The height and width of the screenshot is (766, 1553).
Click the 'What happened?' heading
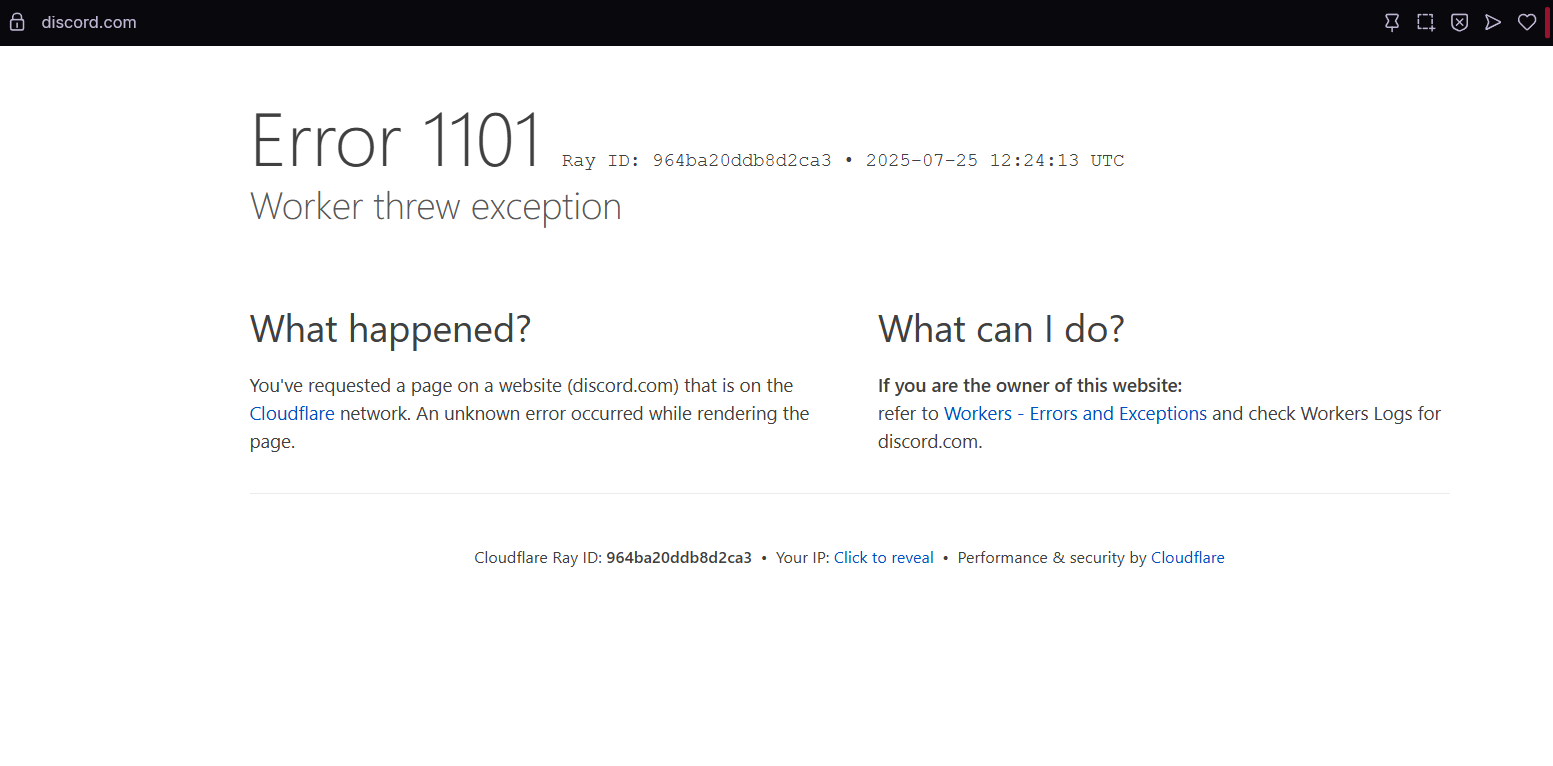coord(390,329)
